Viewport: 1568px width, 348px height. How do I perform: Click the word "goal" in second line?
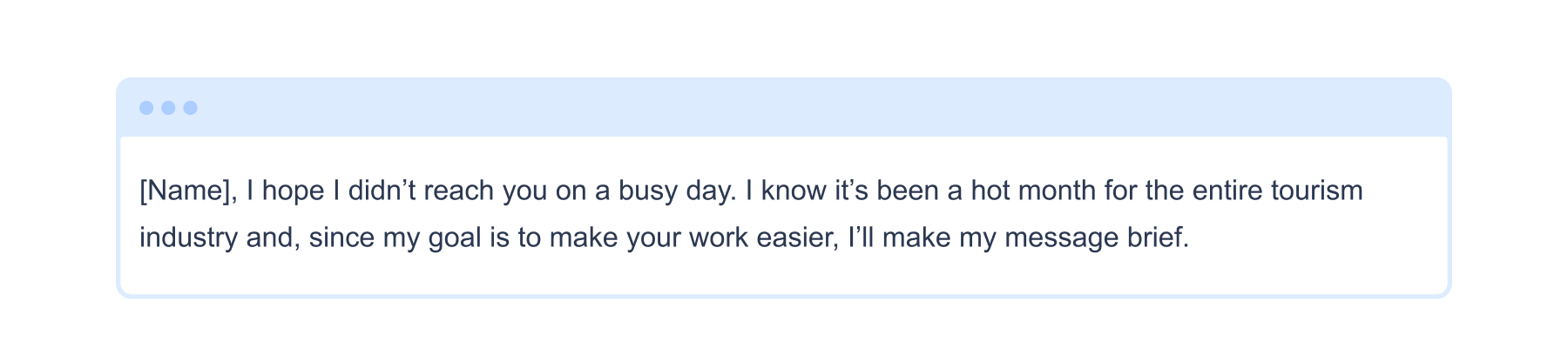455,238
